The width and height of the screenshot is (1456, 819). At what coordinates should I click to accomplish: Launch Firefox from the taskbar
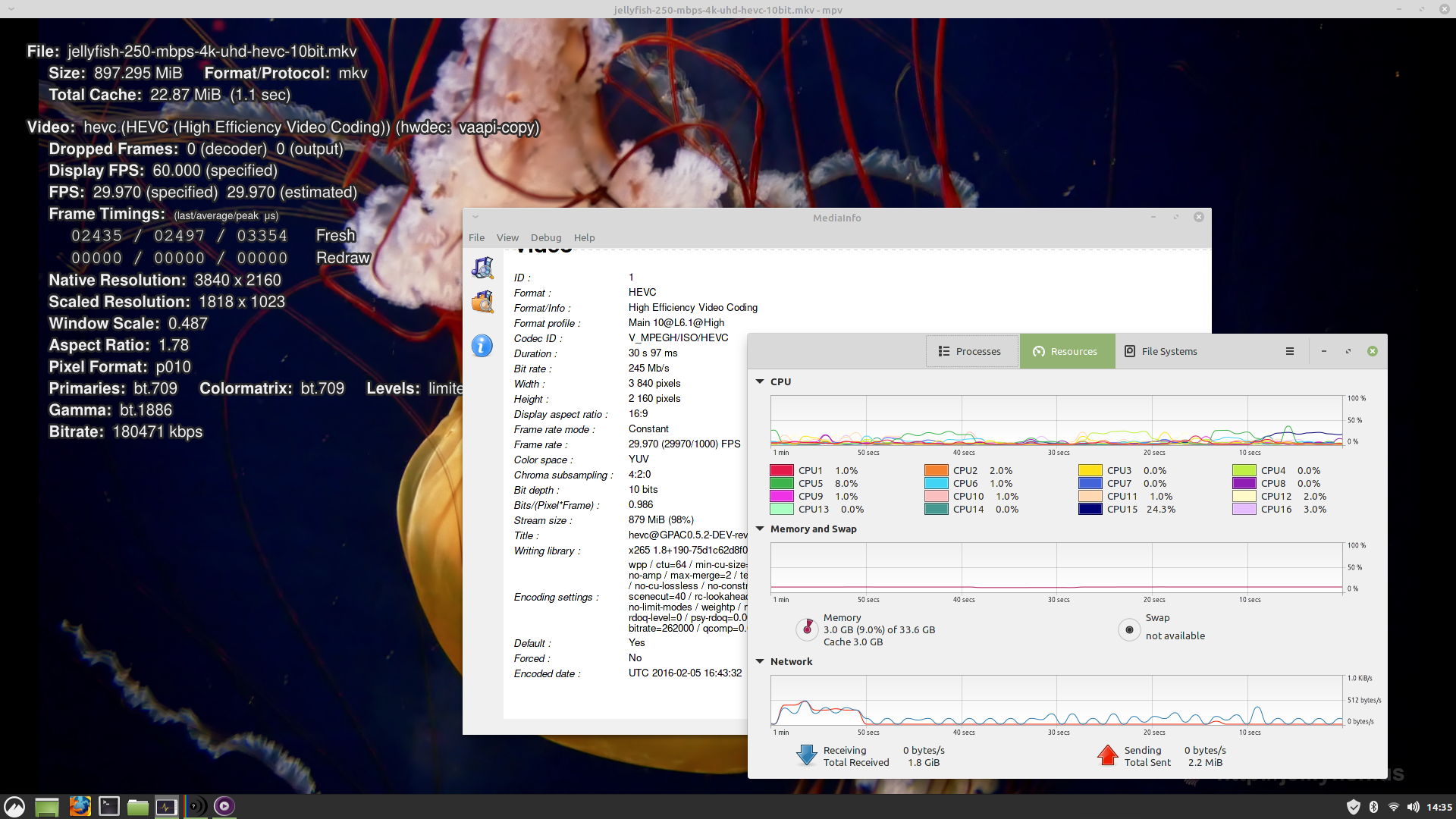[80, 806]
